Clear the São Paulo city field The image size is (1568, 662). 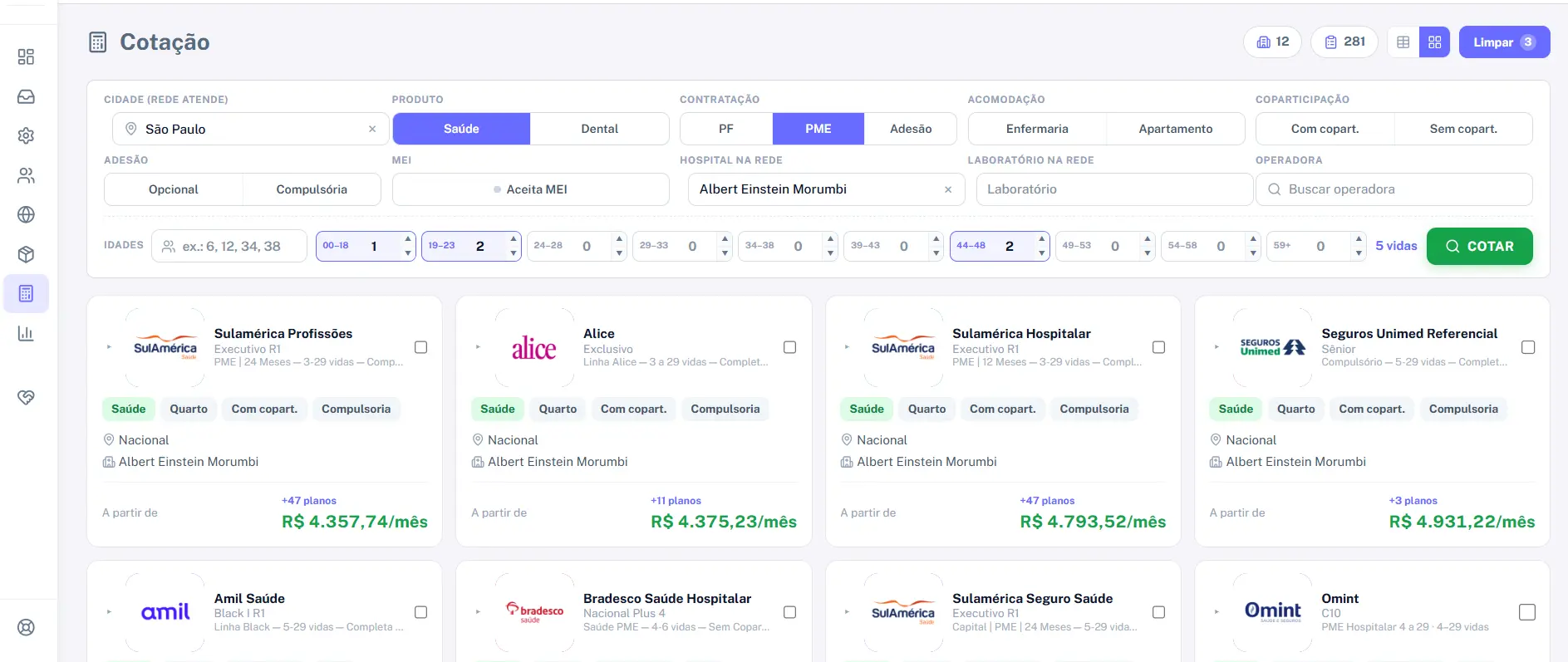coord(372,129)
